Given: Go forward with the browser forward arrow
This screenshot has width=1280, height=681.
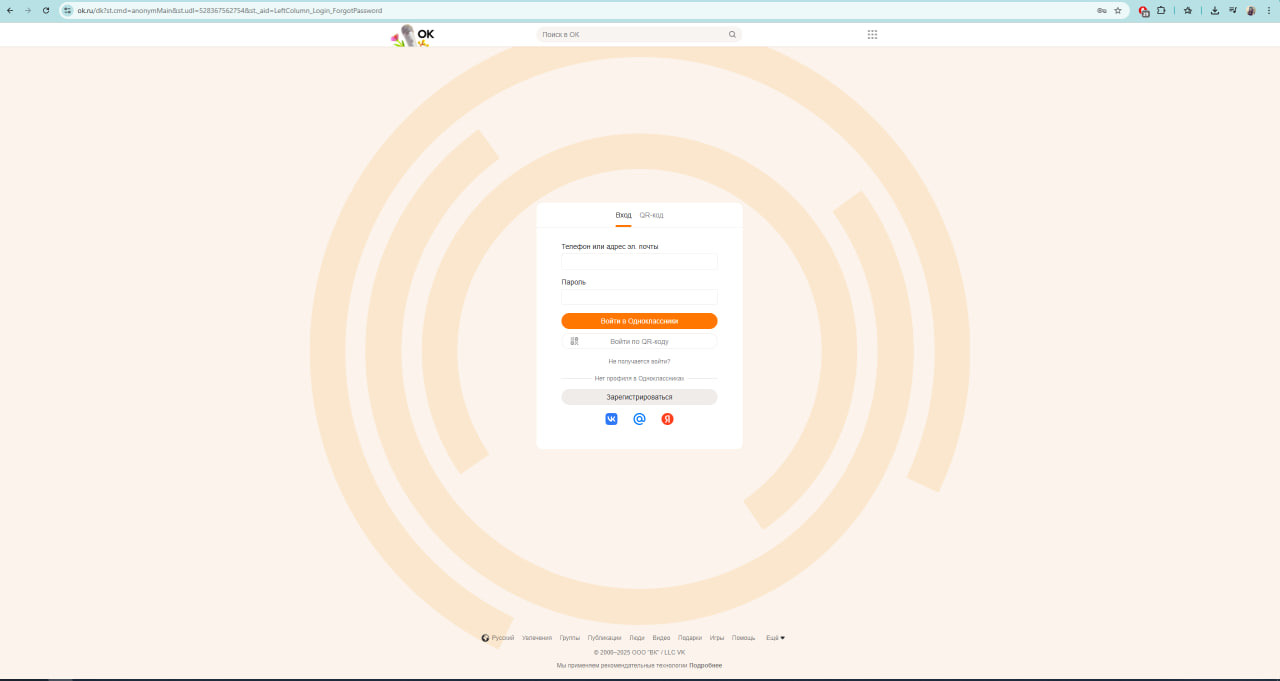Looking at the screenshot, I should click(28, 10).
